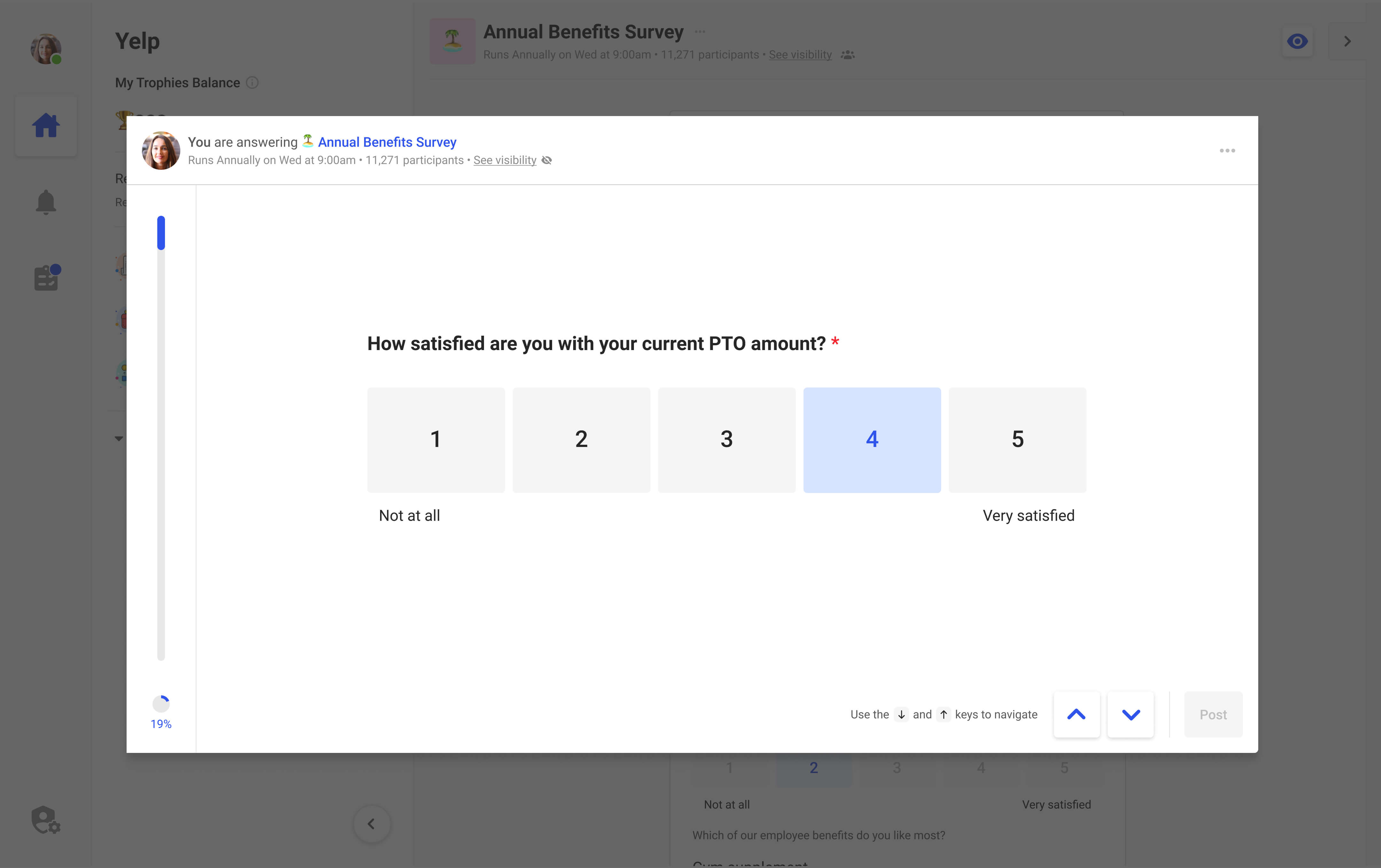Click the user avatar in sidebar

tap(46, 49)
